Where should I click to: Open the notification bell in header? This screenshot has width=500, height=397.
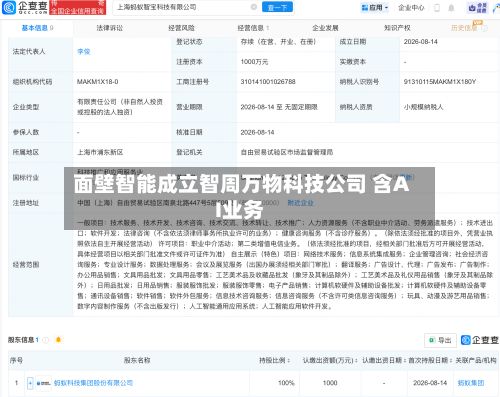pyautogui.click(x=451, y=8)
